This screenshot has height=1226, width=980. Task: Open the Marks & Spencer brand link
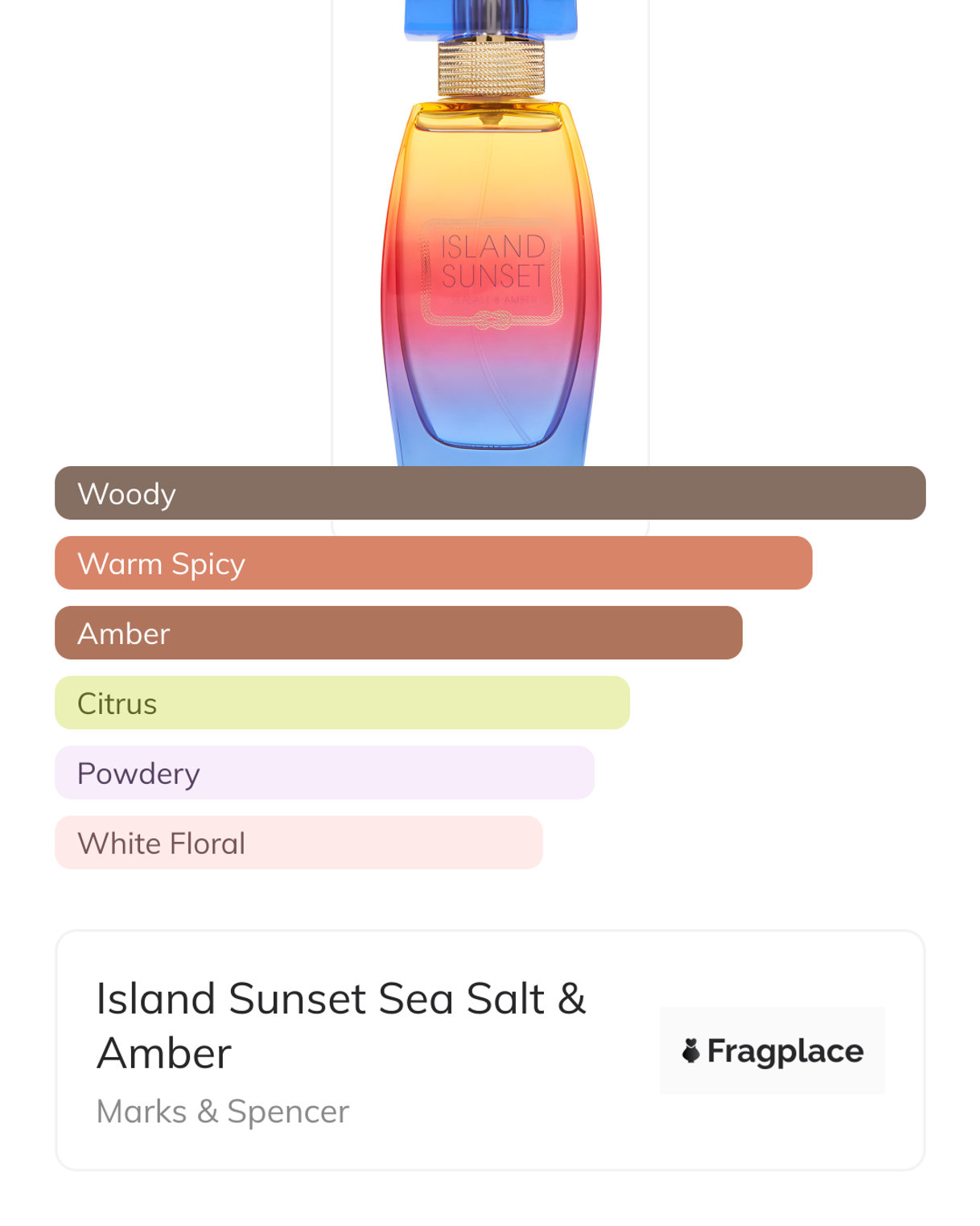click(x=223, y=1112)
